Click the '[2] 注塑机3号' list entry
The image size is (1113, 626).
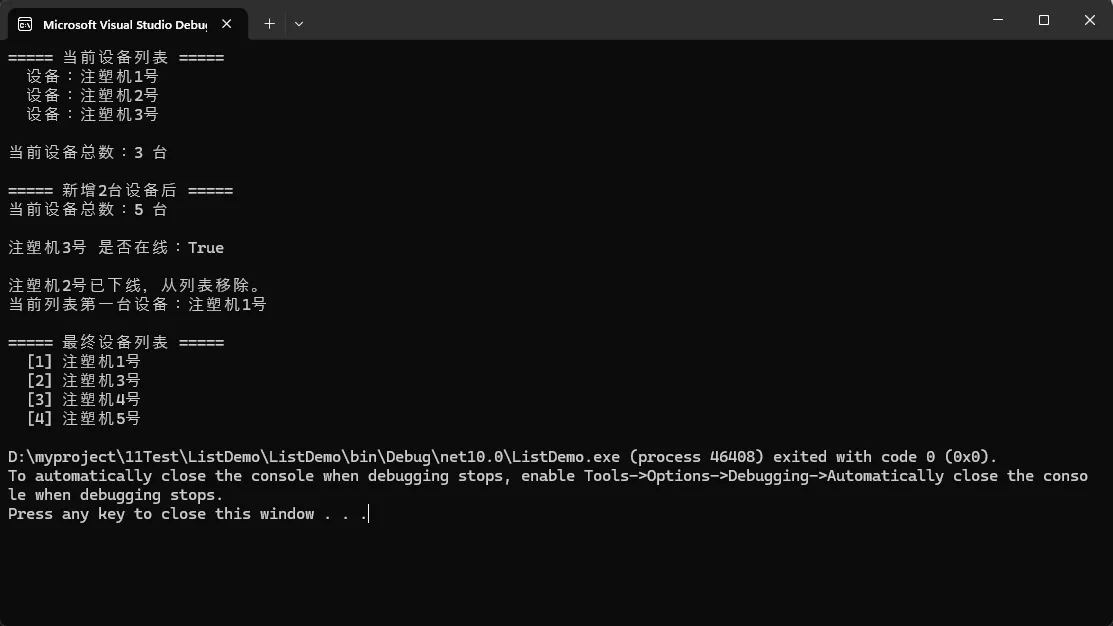coord(84,380)
